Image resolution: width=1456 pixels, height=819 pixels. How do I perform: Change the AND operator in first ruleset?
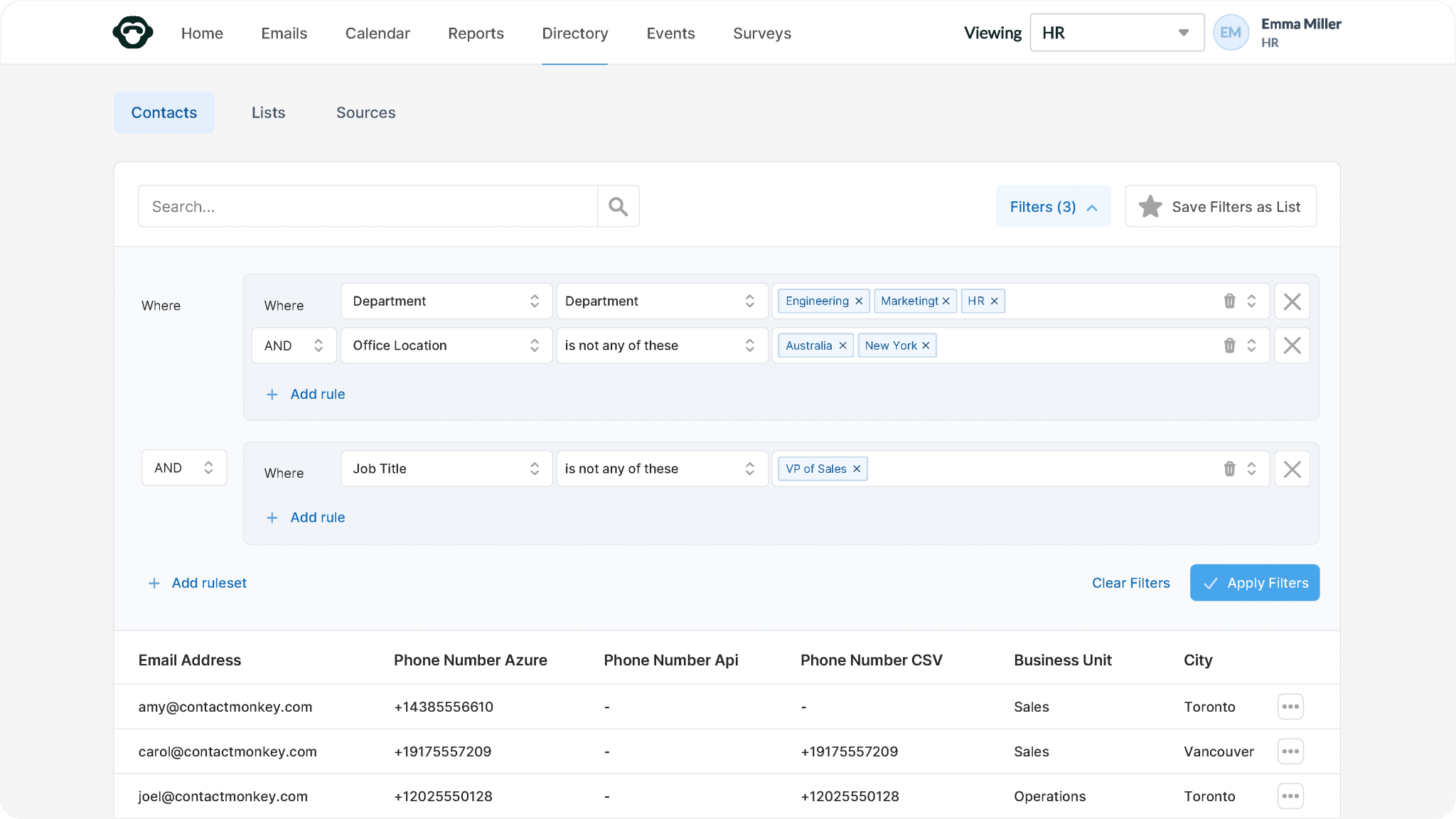(x=294, y=346)
